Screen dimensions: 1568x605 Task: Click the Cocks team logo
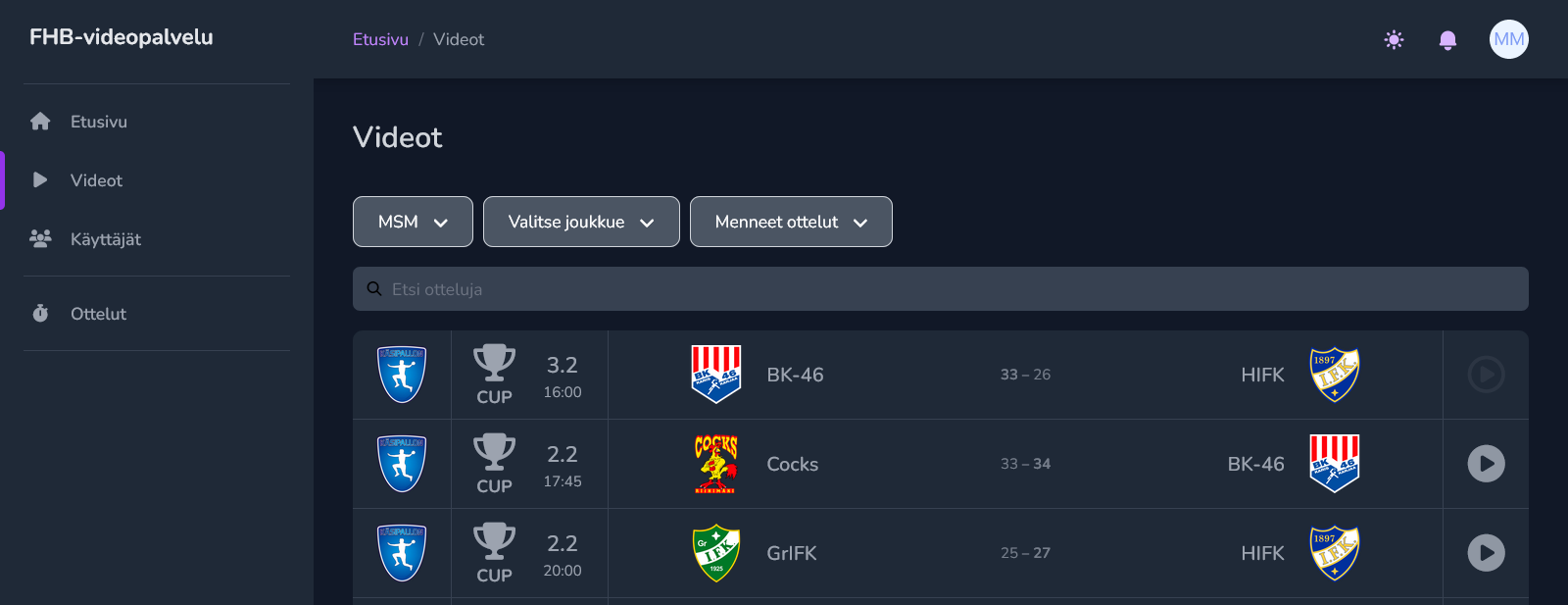click(716, 464)
